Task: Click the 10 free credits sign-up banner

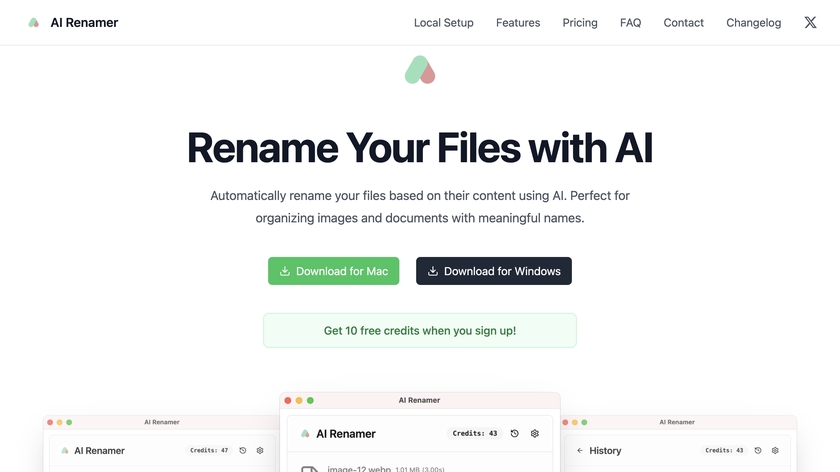Action: (420, 331)
